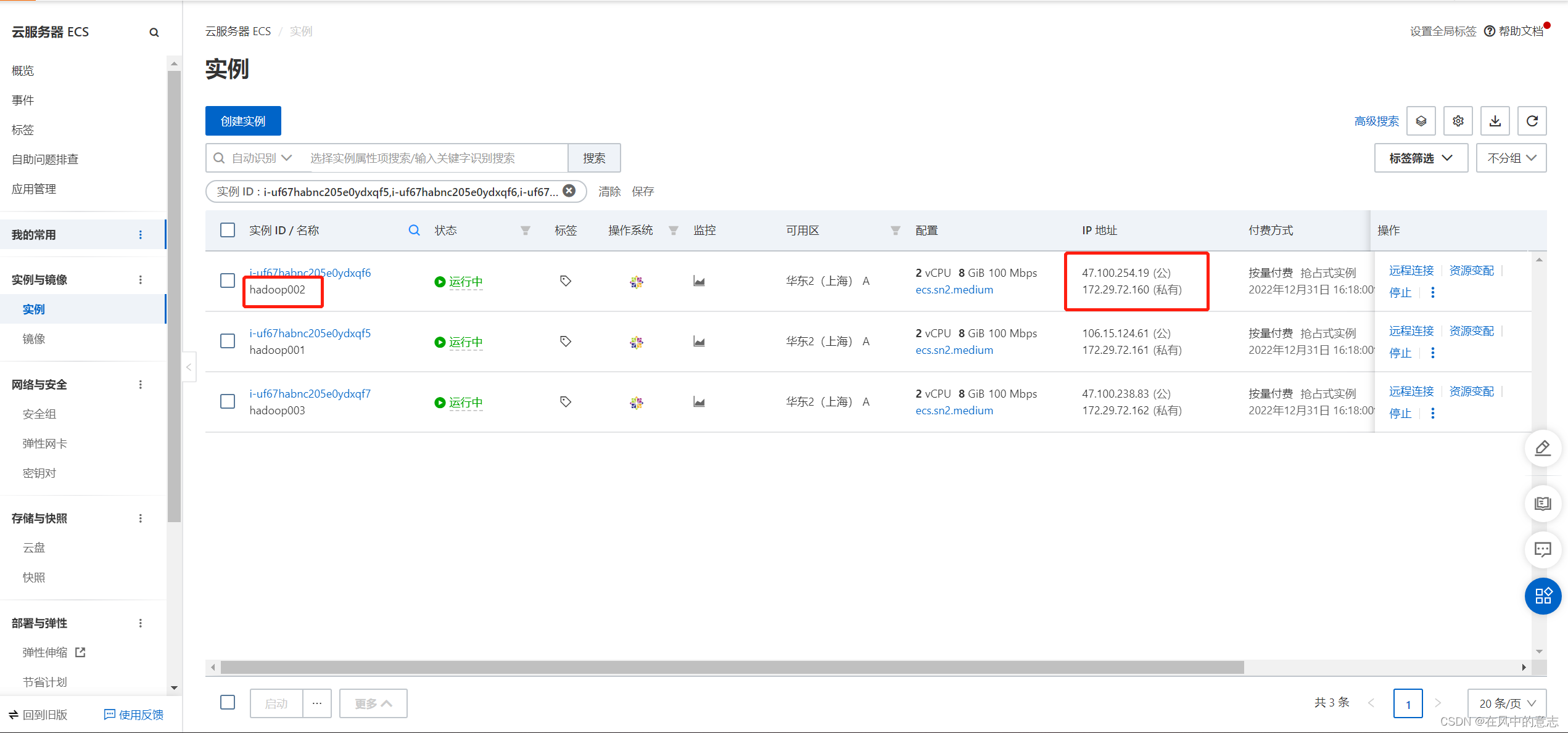Open more actions dots for hadoop001
This screenshot has width=1568, height=733.
pyautogui.click(x=1432, y=353)
